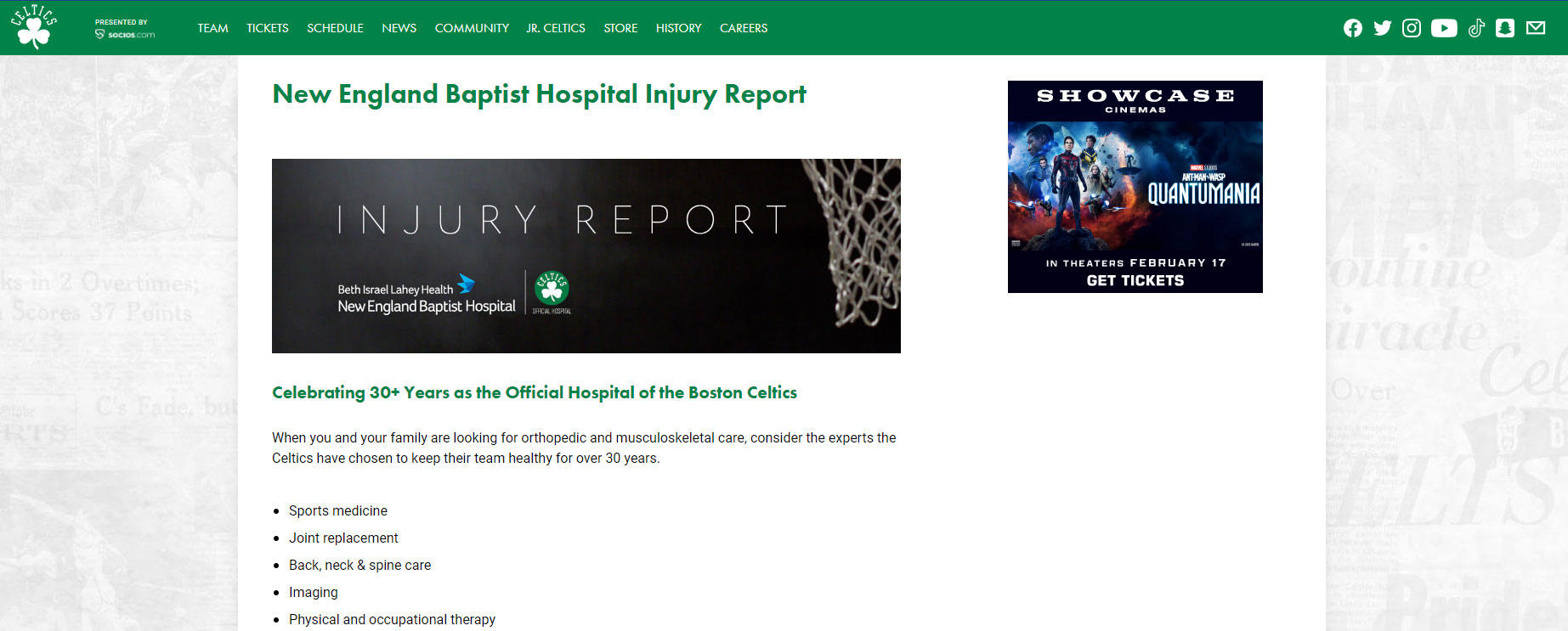Image resolution: width=1568 pixels, height=631 pixels.
Task: Open the Snapchat ghost icon
Action: point(1505,28)
